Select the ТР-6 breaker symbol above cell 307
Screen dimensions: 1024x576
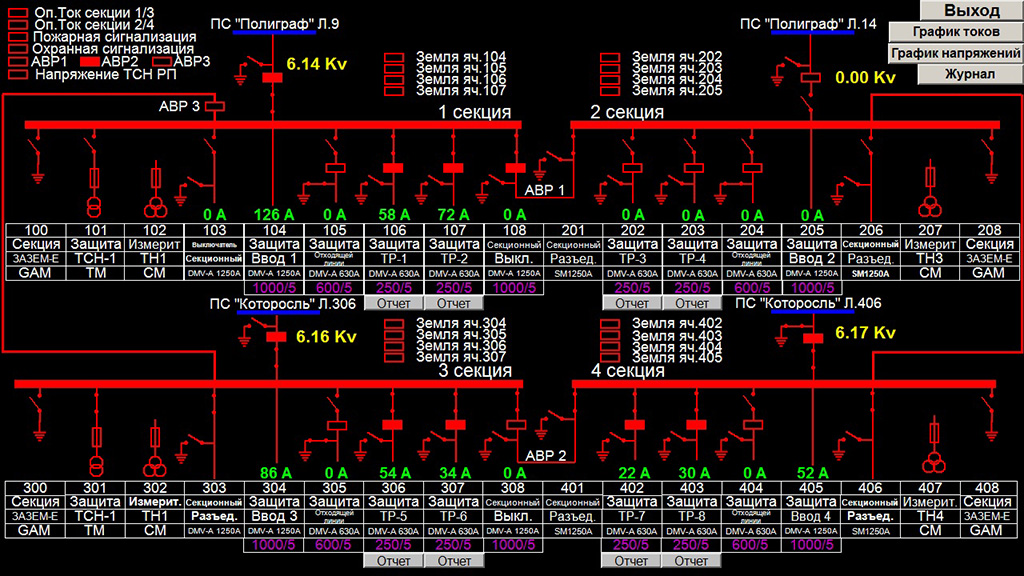455,425
